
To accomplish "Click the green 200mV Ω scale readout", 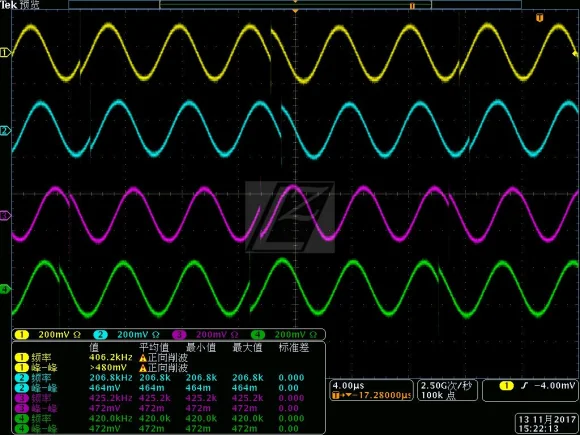I will tap(296, 335).
